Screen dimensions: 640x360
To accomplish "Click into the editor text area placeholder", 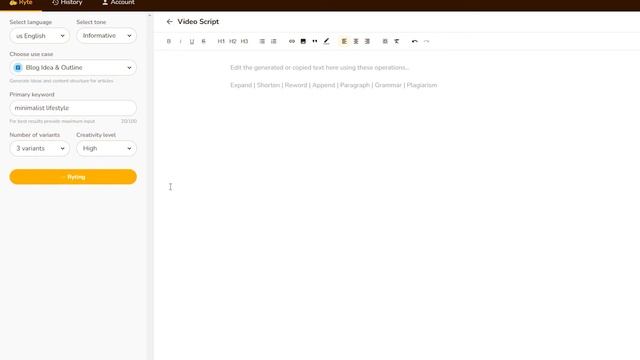I will pyautogui.click(x=320, y=68).
